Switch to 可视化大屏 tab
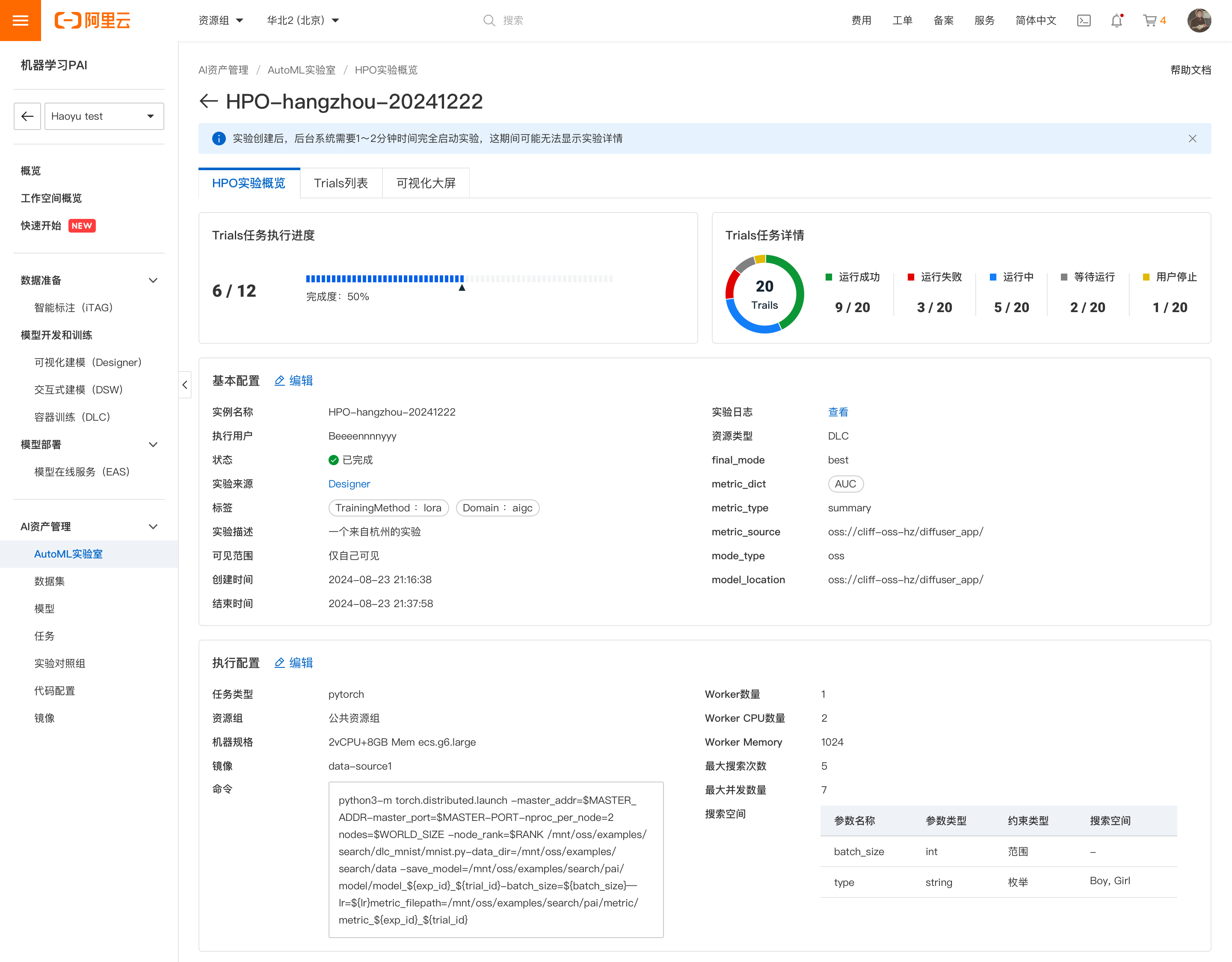Screen dimensions: 1232x962 425,183
